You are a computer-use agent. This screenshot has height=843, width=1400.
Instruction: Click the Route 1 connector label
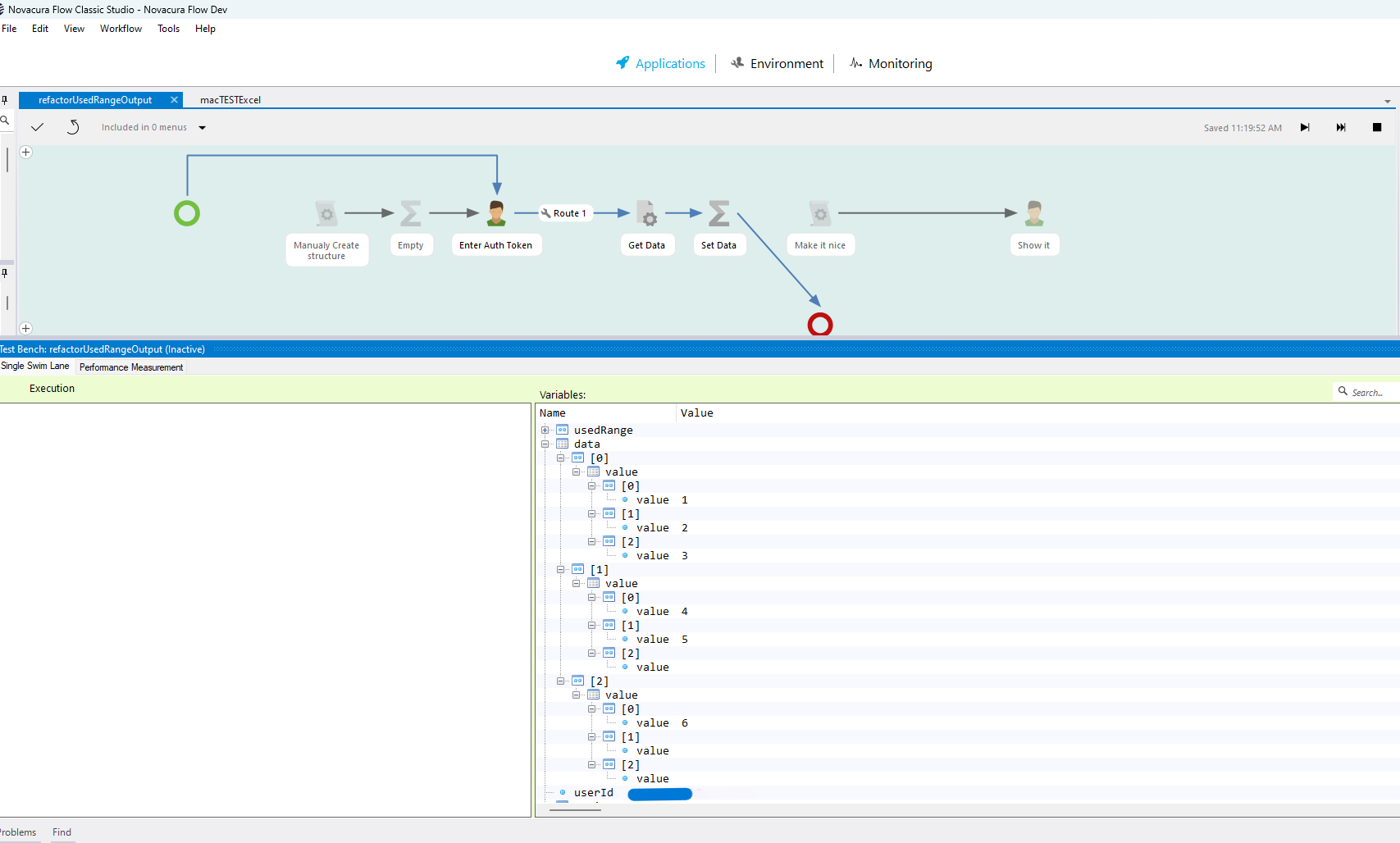pos(564,213)
